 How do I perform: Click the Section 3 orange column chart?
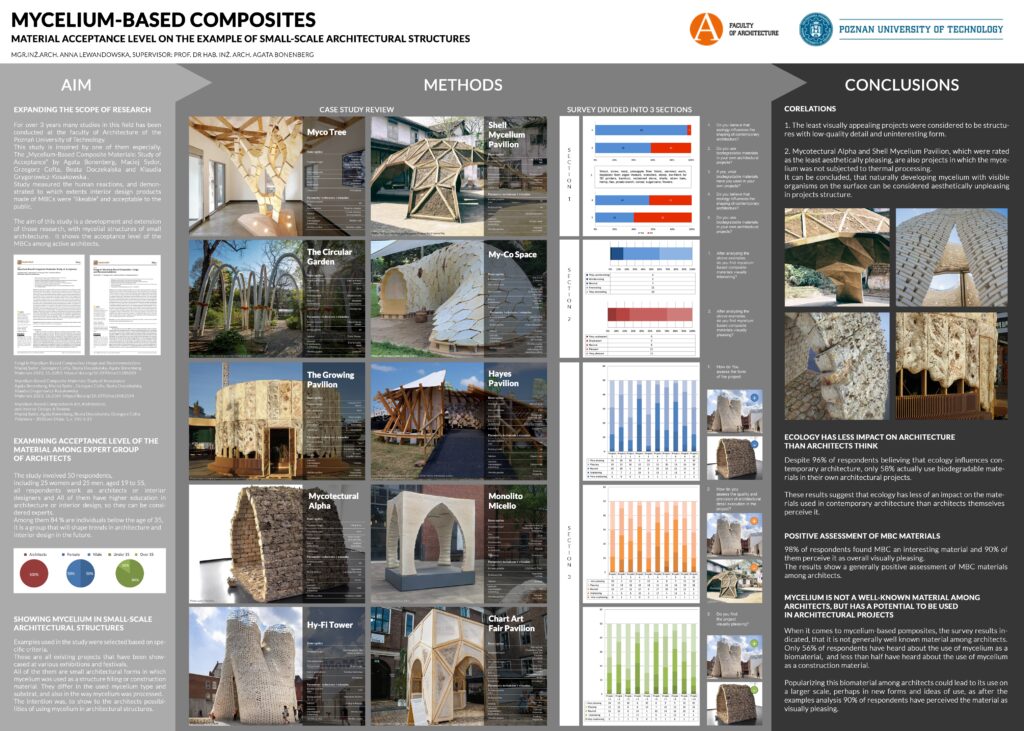coord(641,544)
